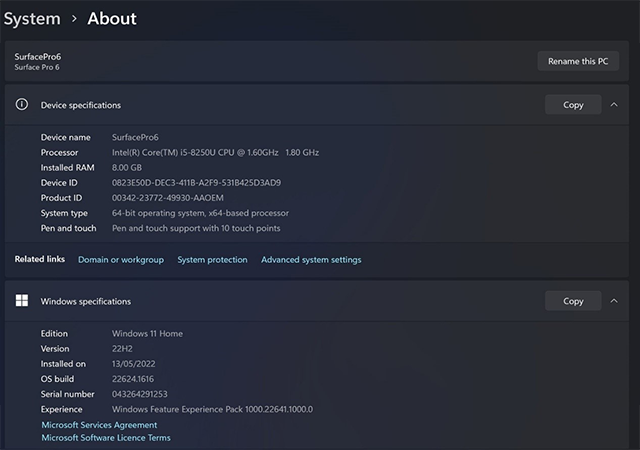
Task: Select the Product ID value text
Action: (168, 198)
